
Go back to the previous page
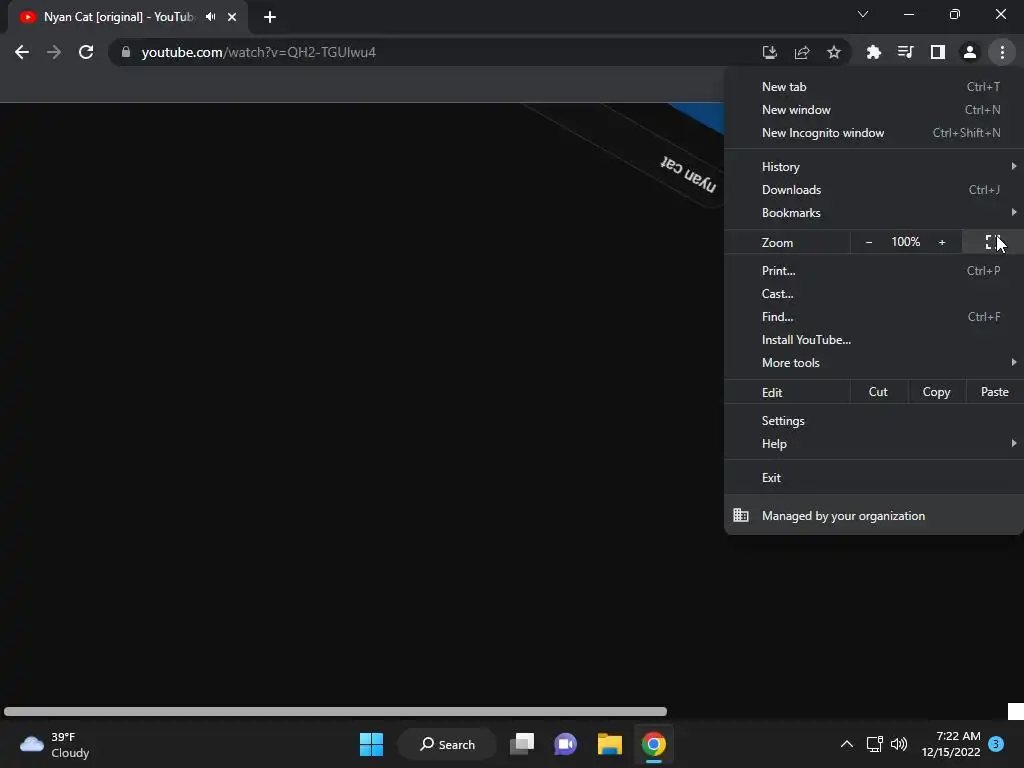click(x=22, y=52)
